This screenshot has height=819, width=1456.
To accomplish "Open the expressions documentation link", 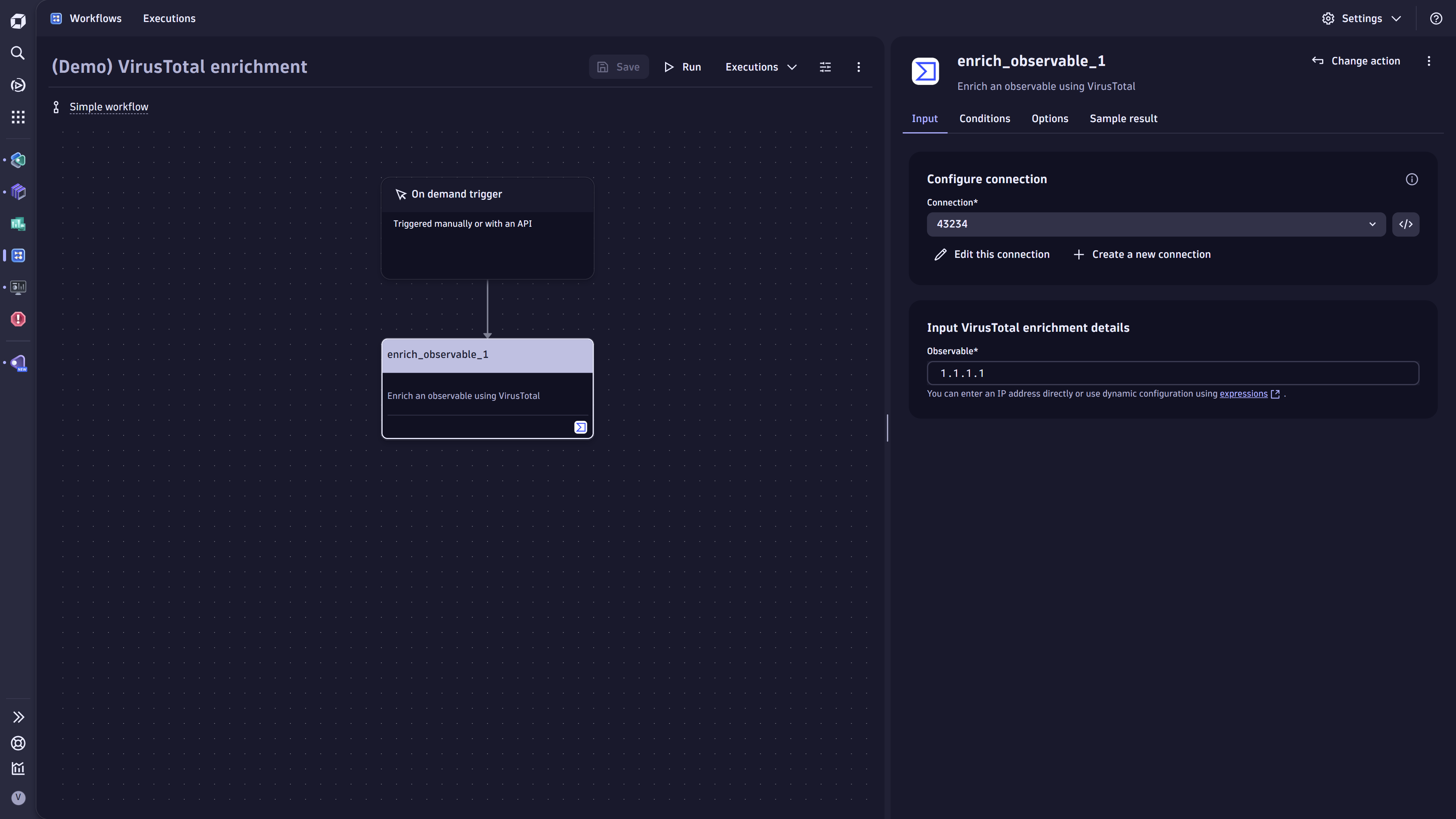I will point(1243,394).
